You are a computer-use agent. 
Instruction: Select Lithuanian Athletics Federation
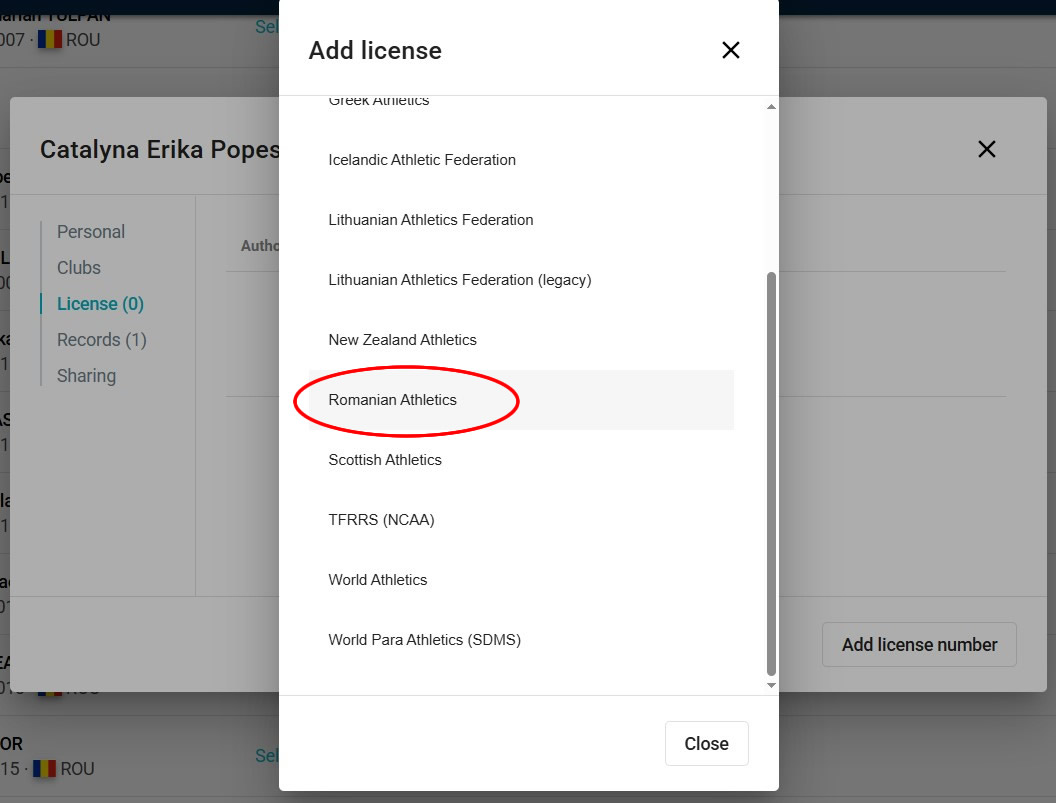click(x=431, y=220)
